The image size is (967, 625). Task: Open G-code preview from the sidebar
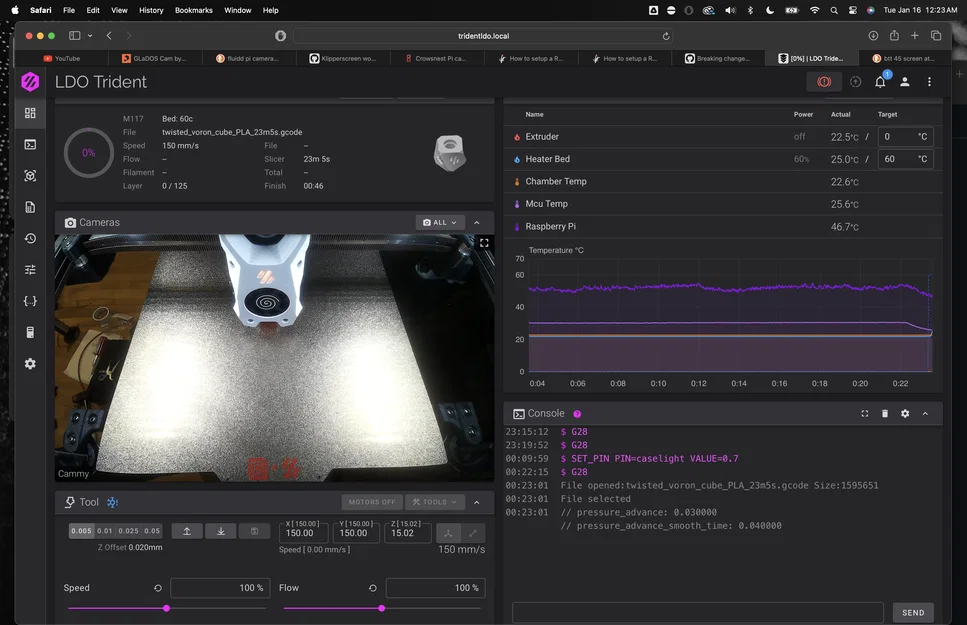click(30, 176)
